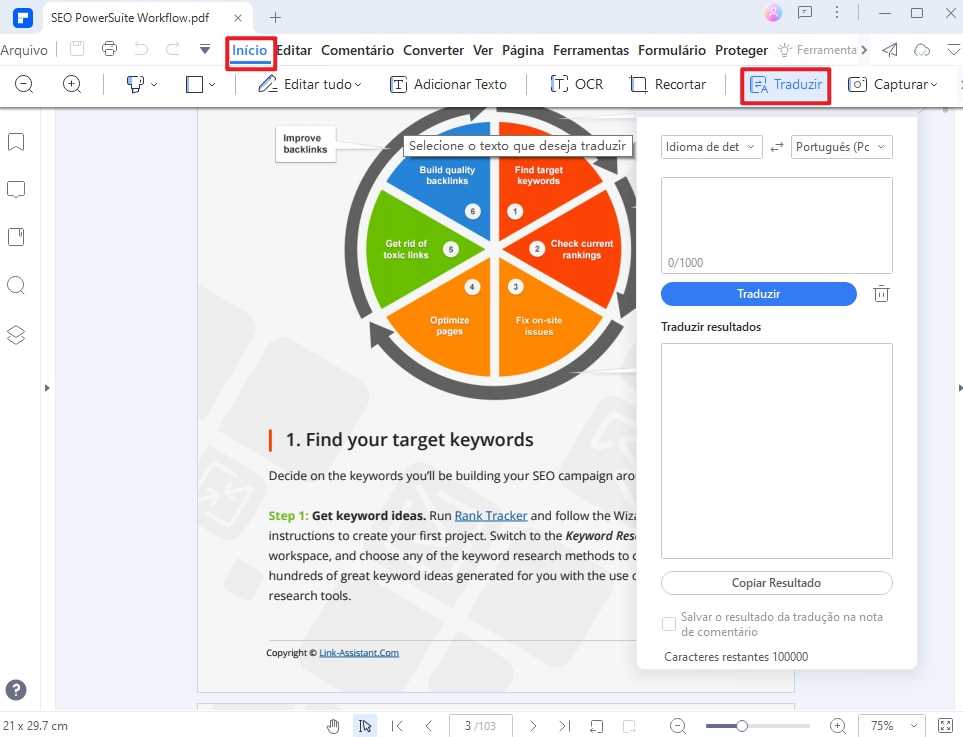Image resolution: width=963 pixels, height=737 pixels.
Task: Open the layers panel icon
Action: tap(16, 335)
